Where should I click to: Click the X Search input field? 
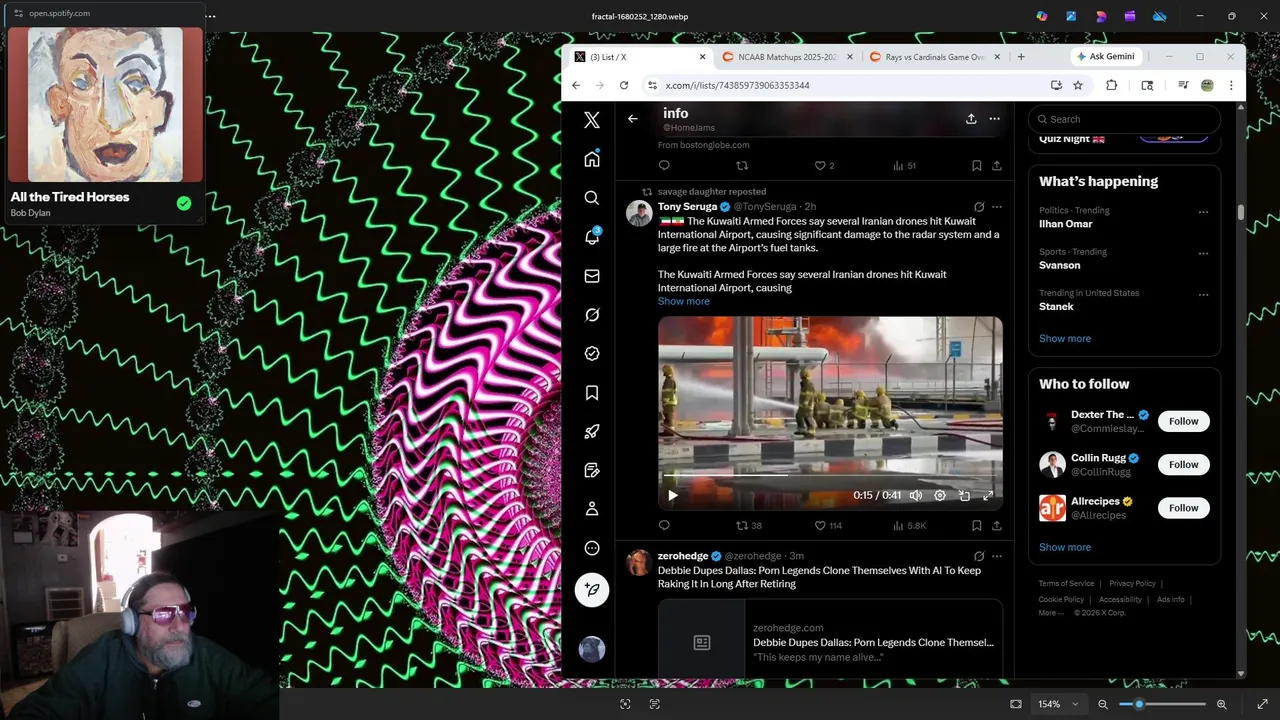click(1124, 119)
